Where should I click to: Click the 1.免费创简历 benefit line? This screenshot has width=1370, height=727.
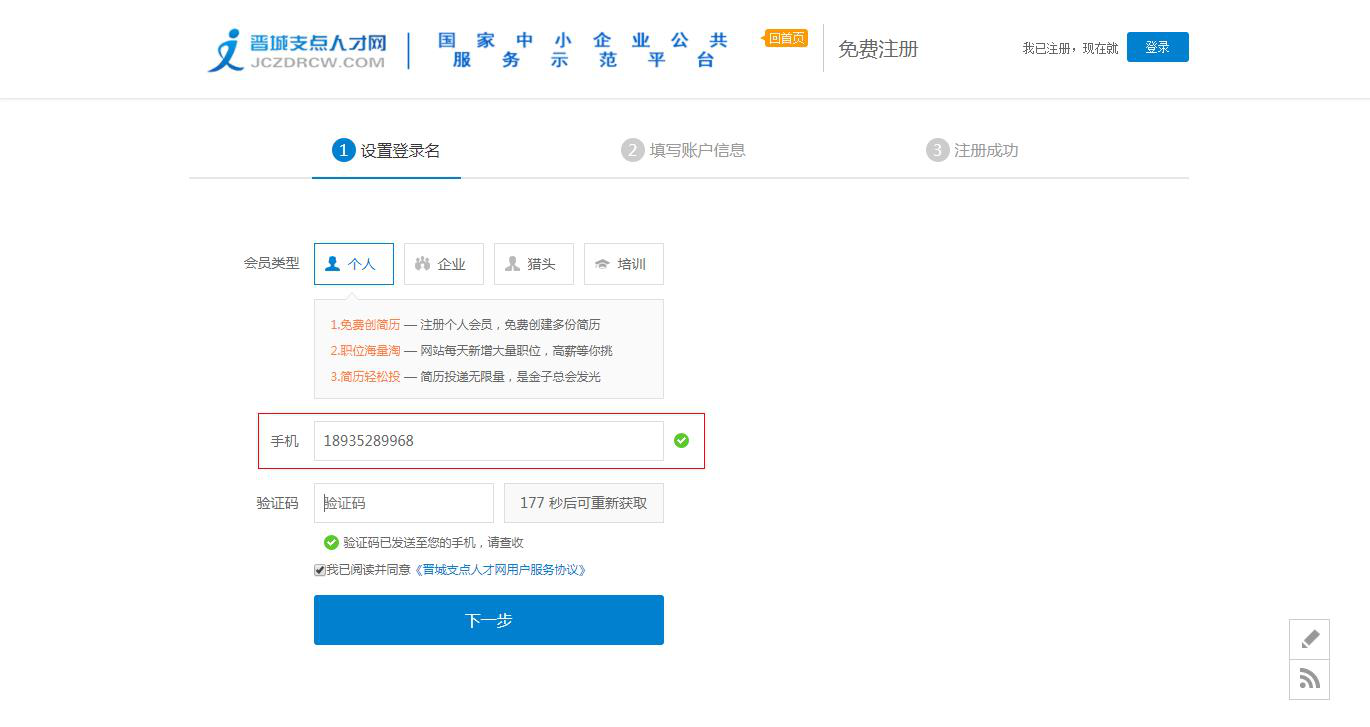point(465,325)
